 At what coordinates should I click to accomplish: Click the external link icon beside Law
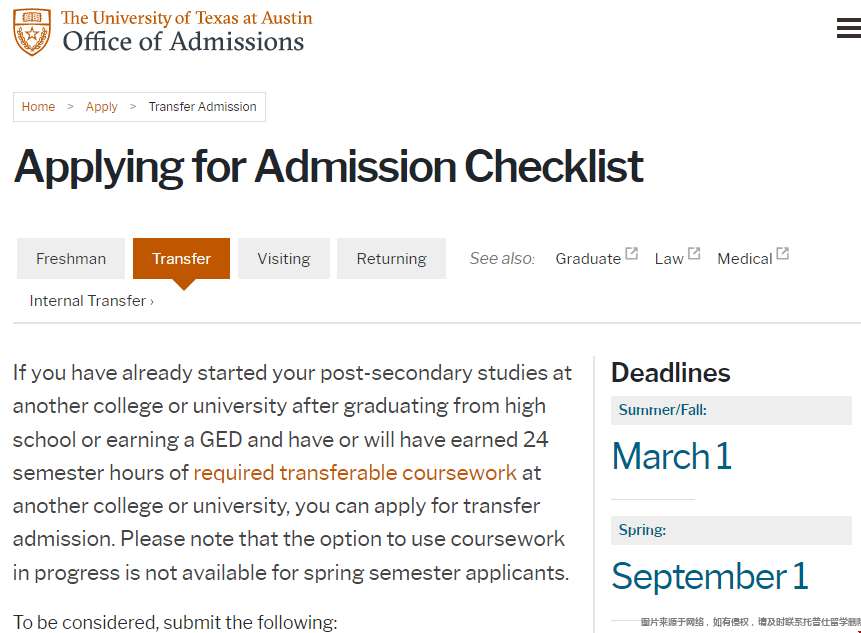click(x=694, y=254)
